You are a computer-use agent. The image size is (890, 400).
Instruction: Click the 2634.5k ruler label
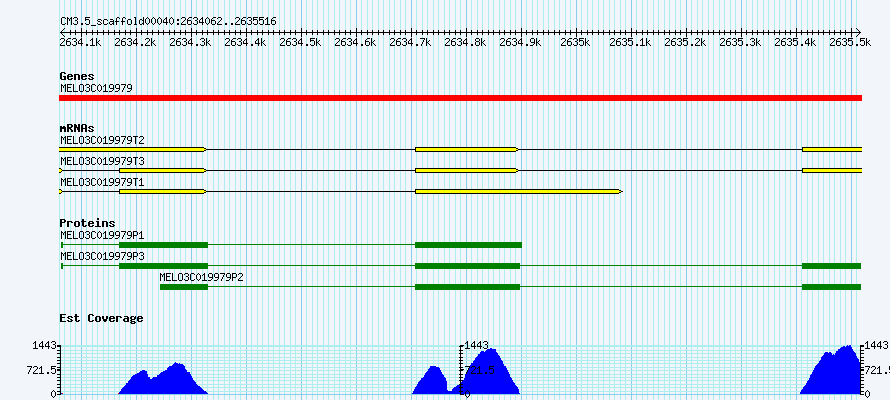pos(301,42)
